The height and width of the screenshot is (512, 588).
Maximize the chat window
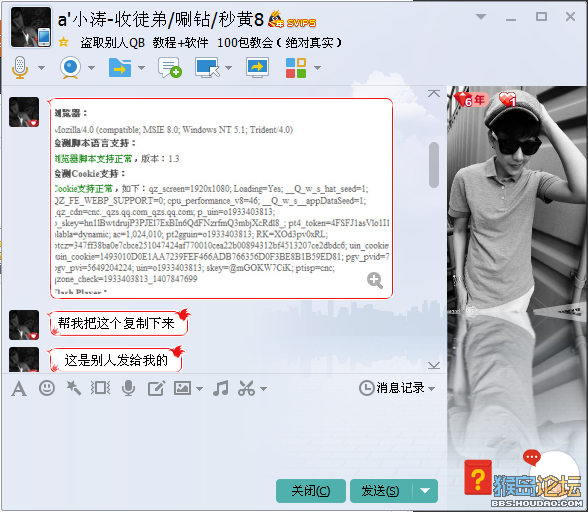[541, 17]
